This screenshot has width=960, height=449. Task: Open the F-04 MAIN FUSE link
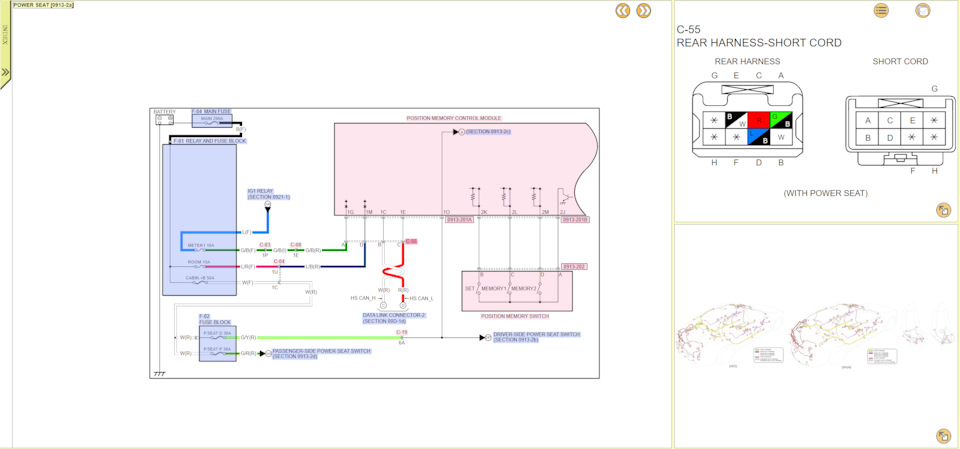coord(211,111)
